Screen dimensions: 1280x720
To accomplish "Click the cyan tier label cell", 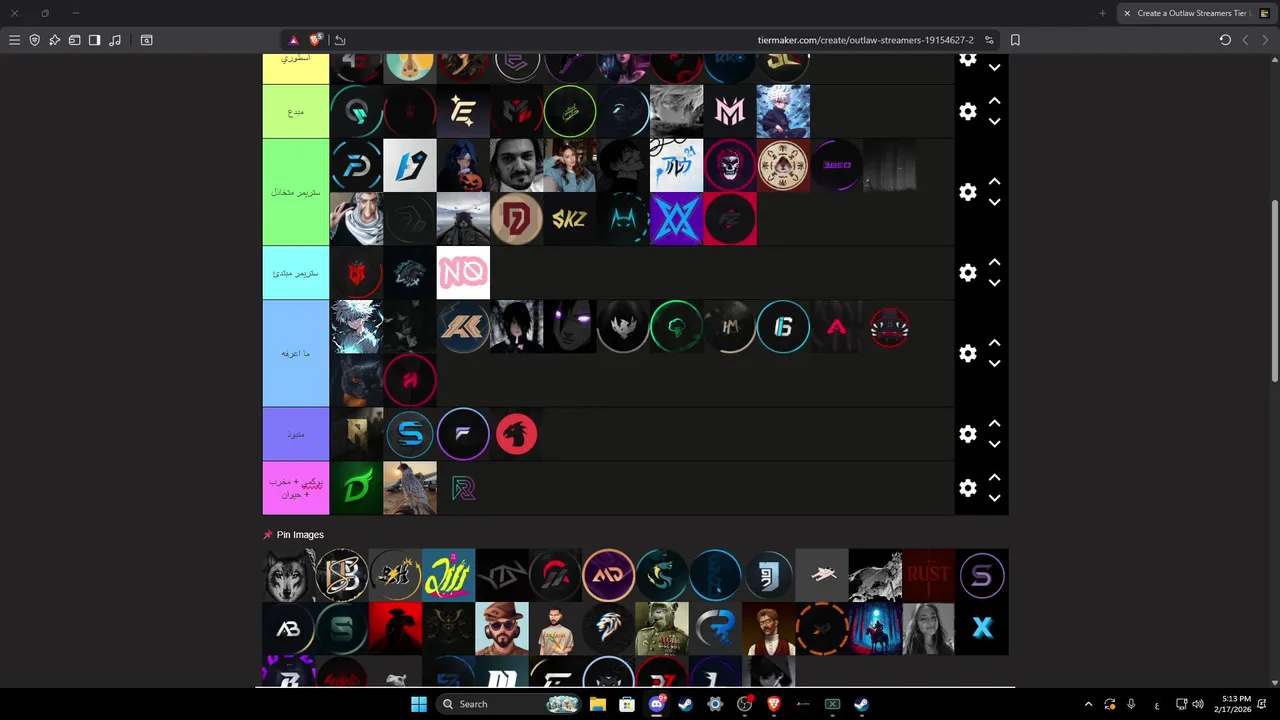I will (296, 273).
